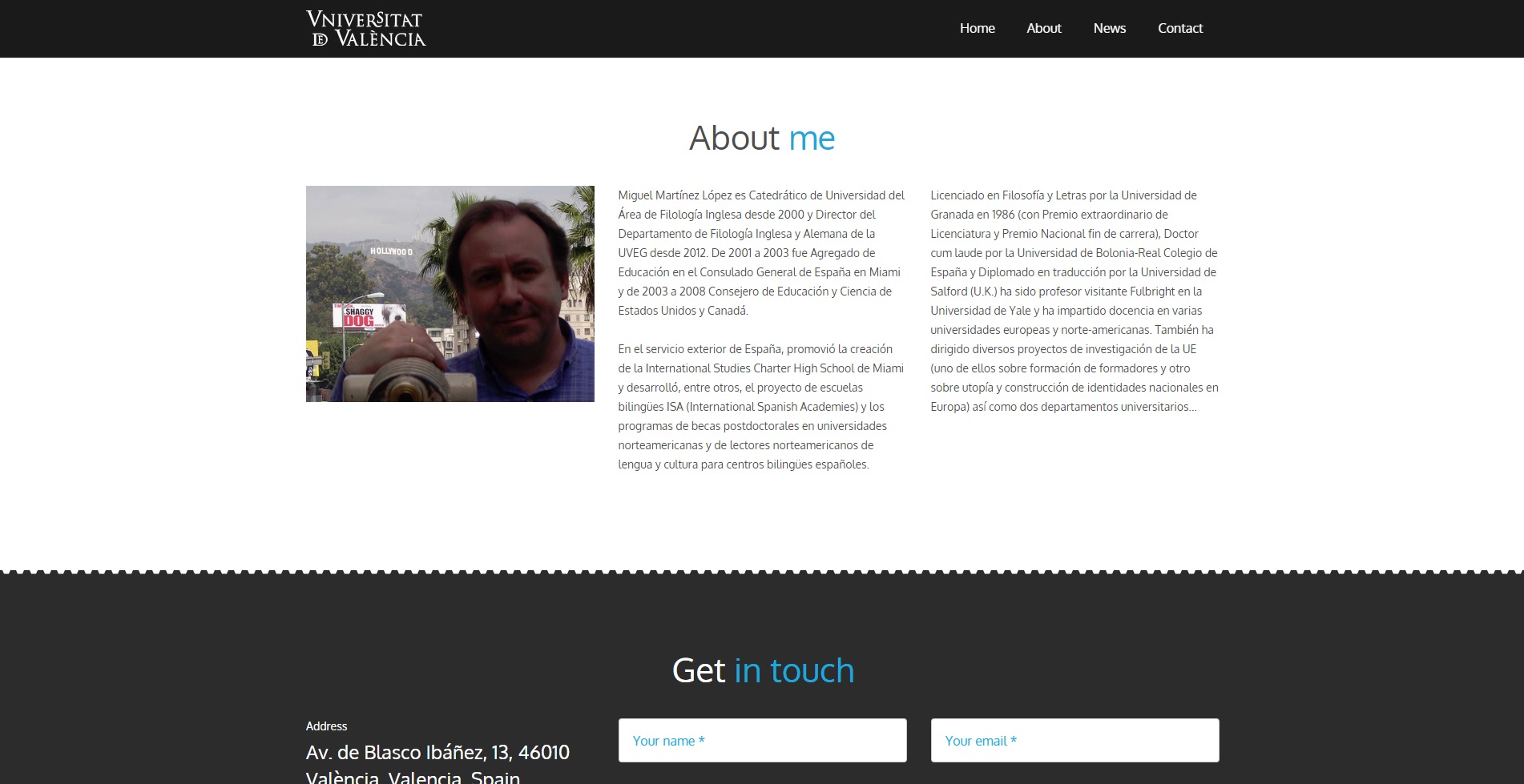Click the Universitat de València logo
The width and height of the screenshot is (1524, 784).
coord(365,29)
